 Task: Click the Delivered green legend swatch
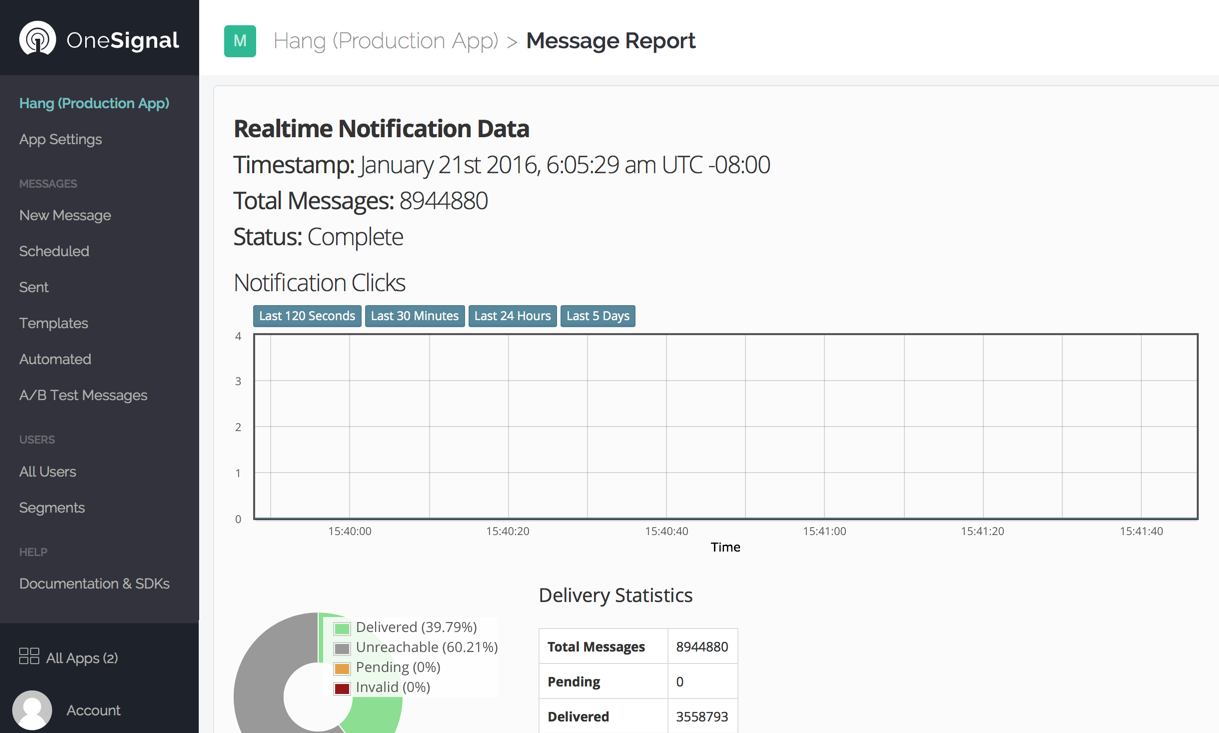coord(342,629)
